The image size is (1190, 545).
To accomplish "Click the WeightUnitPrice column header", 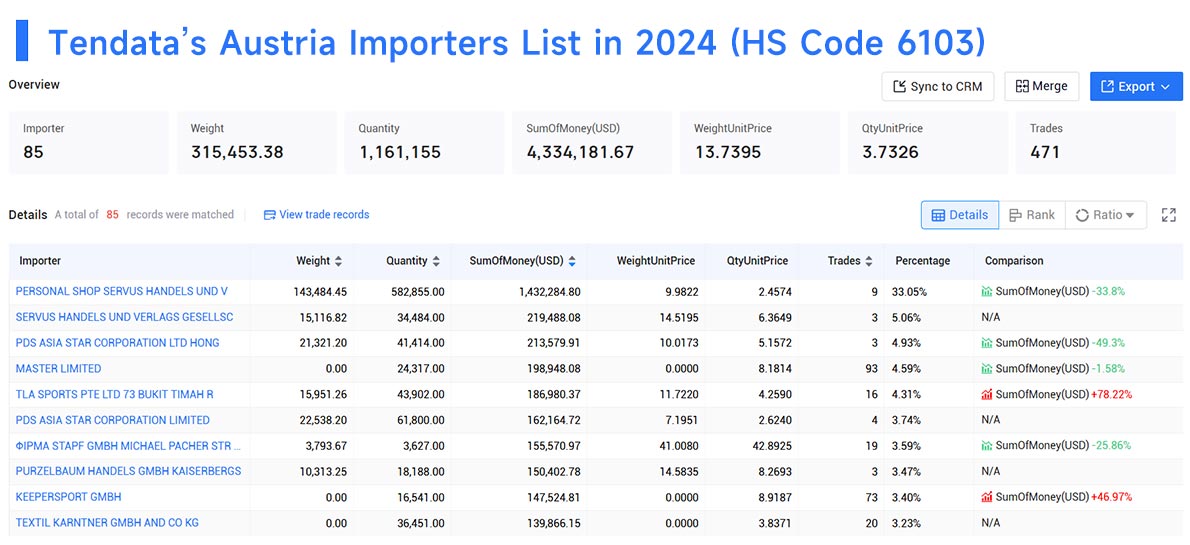I will click(x=656, y=261).
